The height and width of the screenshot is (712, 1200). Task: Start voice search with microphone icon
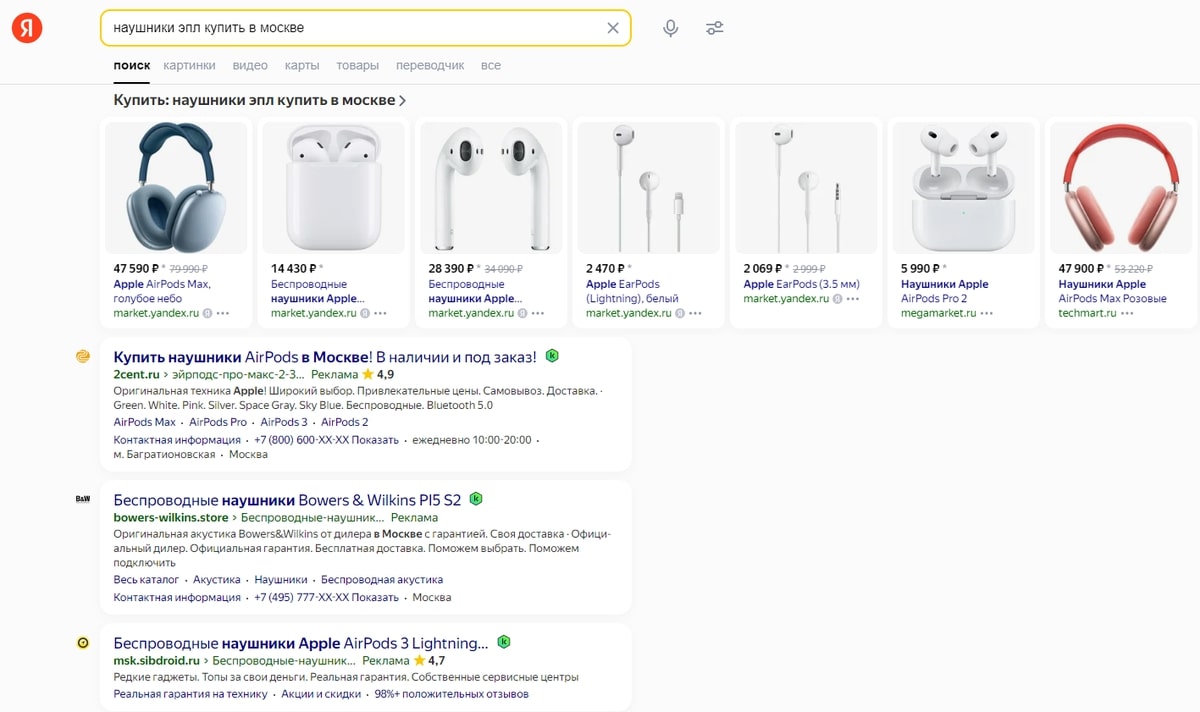pyautogui.click(x=671, y=28)
